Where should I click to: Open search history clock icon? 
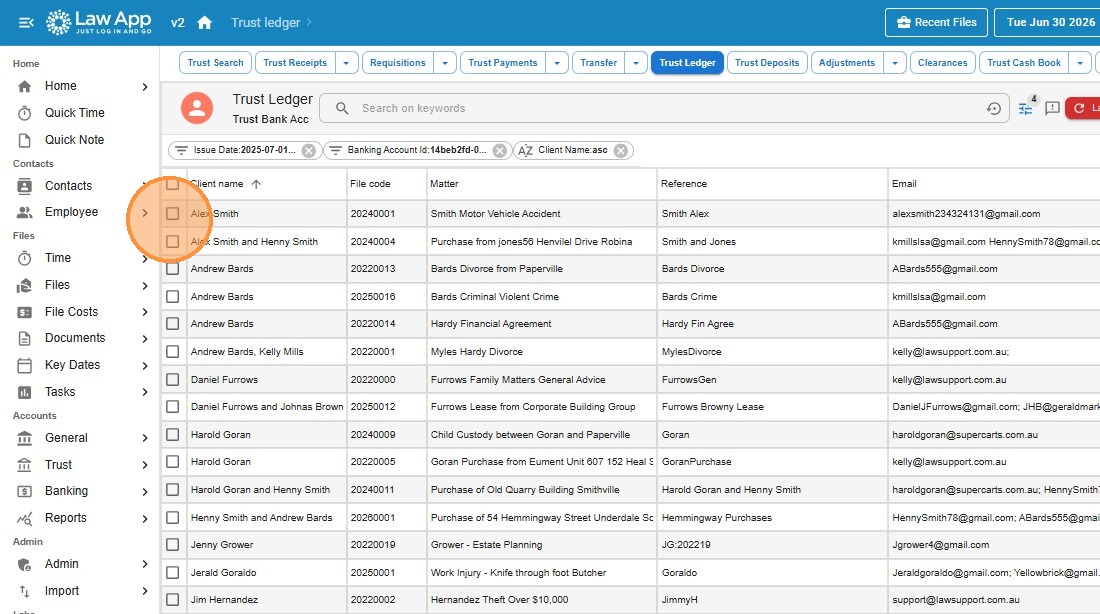point(993,108)
